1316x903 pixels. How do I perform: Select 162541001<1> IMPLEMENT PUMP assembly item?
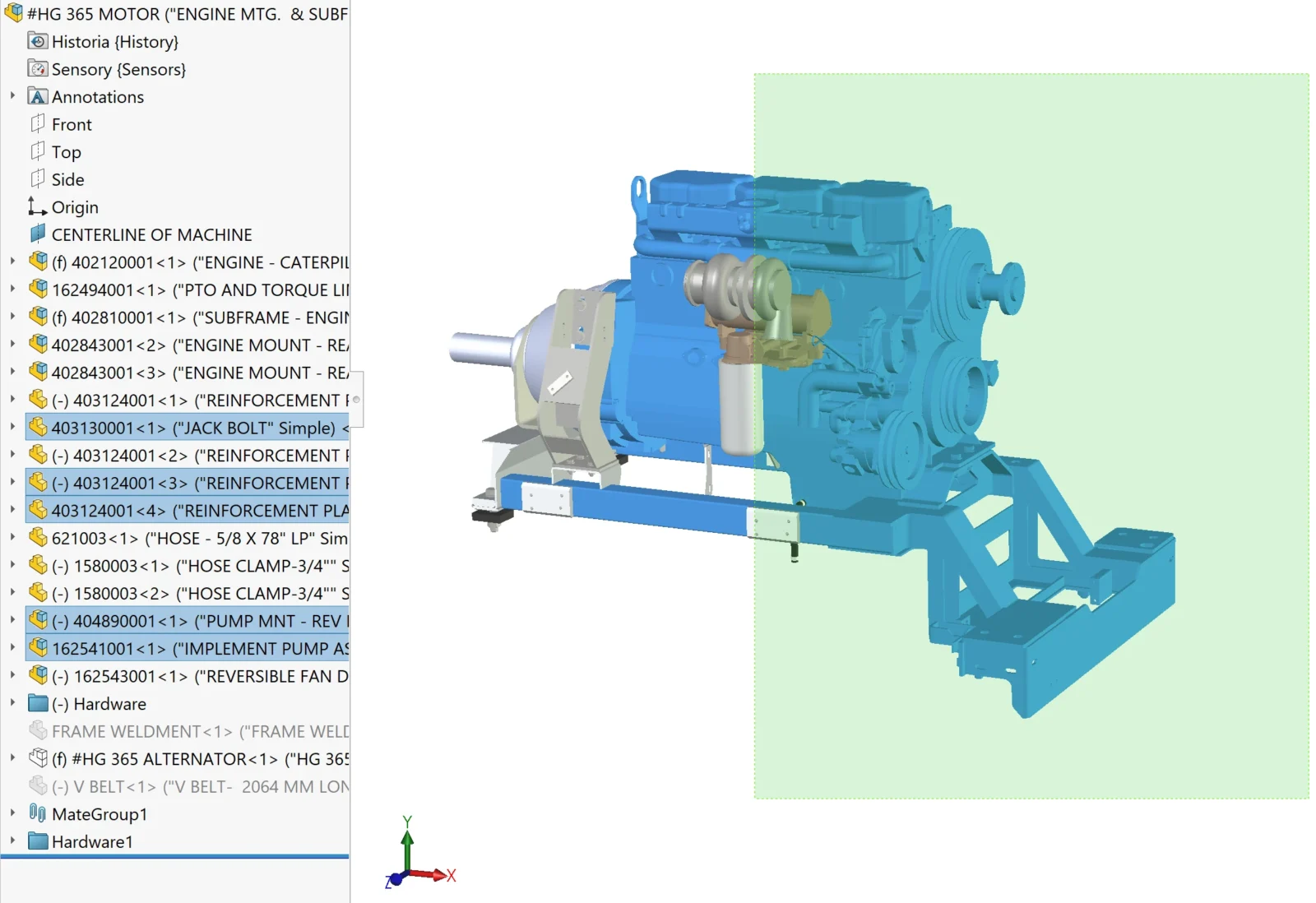188,648
